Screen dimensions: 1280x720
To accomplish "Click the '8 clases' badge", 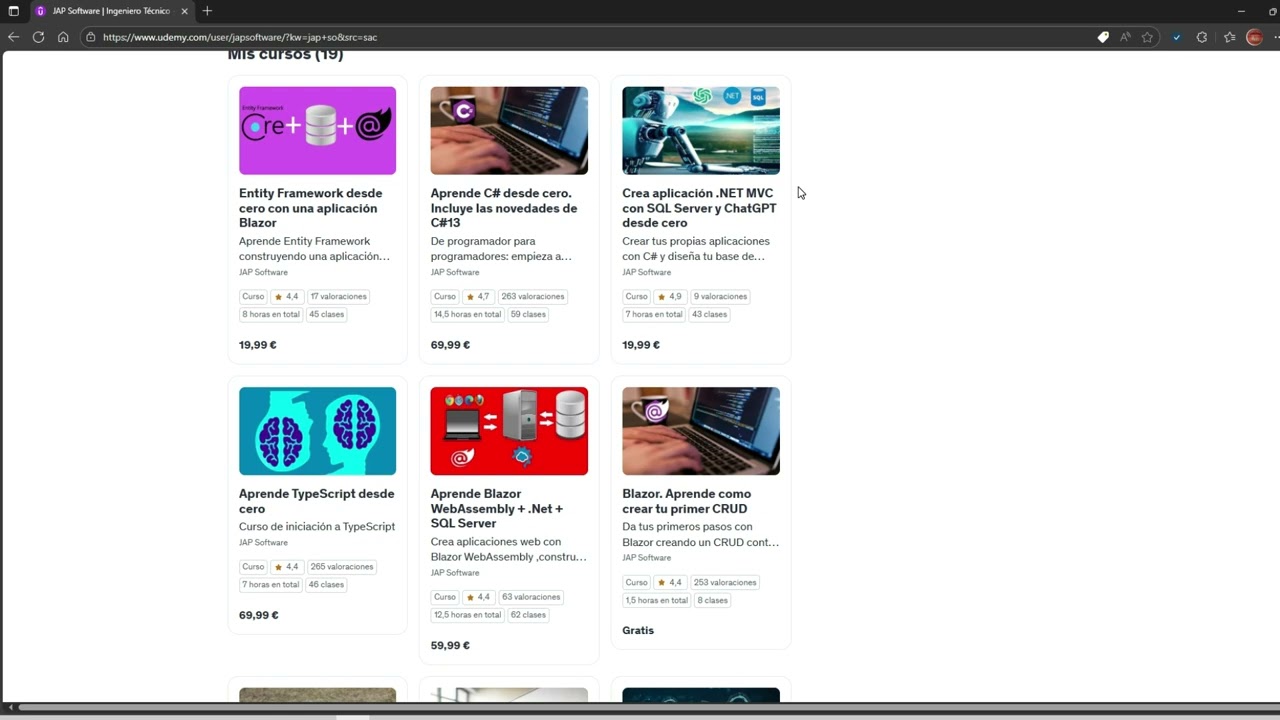I will [x=713, y=601].
